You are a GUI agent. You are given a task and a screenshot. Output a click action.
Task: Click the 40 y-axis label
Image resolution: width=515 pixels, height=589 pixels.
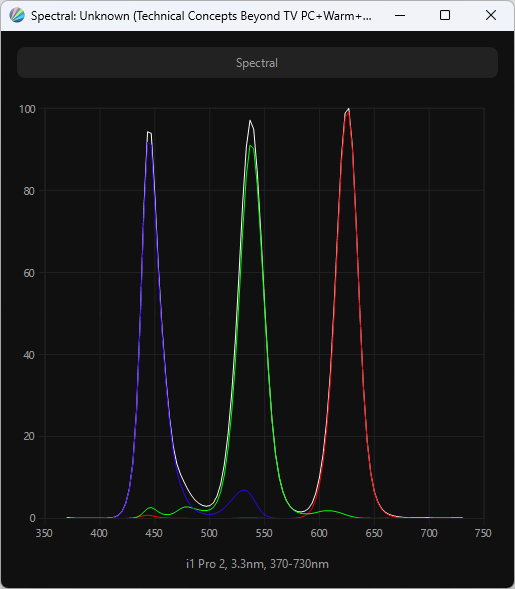click(29, 355)
